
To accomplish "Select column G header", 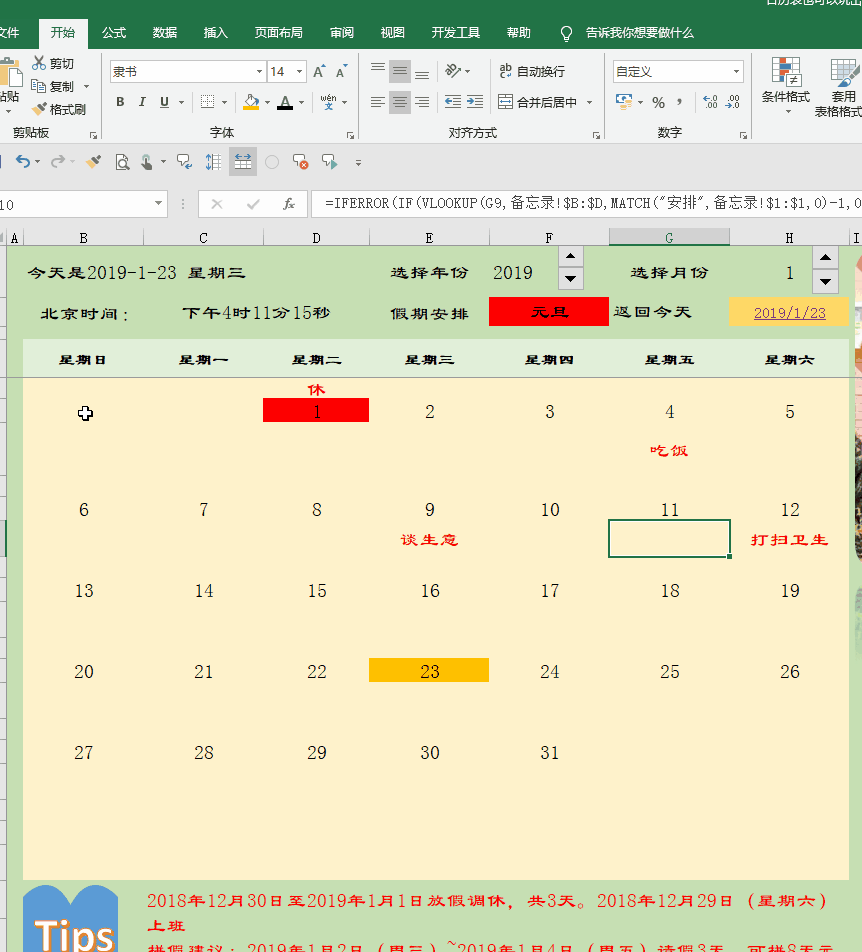I will [x=669, y=237].
